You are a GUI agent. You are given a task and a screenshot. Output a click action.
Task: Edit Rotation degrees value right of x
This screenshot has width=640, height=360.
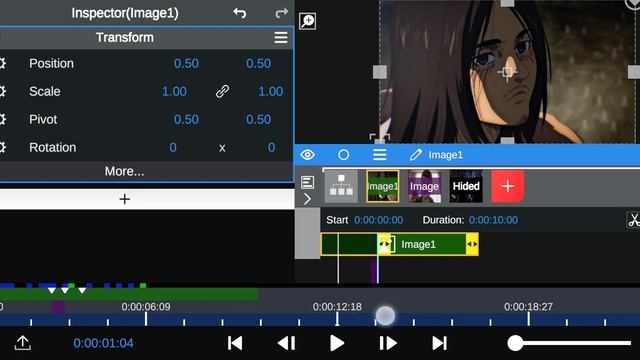(271, 147)
